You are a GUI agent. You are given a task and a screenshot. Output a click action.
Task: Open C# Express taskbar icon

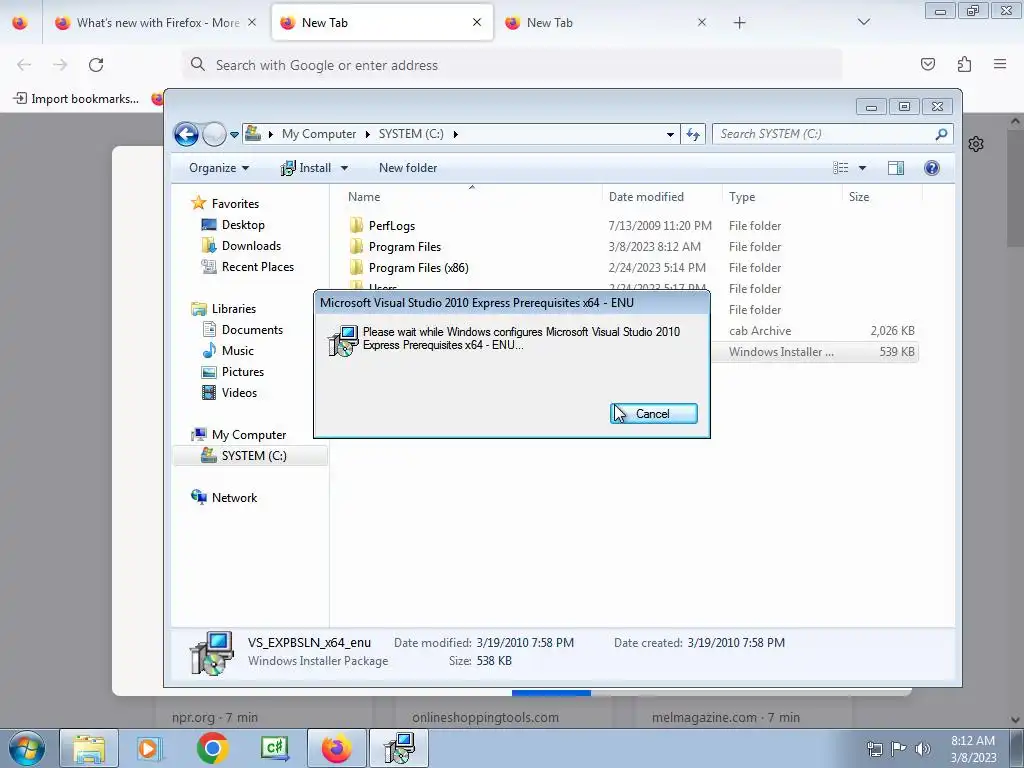pyautogui.click(x=274, y=748)
